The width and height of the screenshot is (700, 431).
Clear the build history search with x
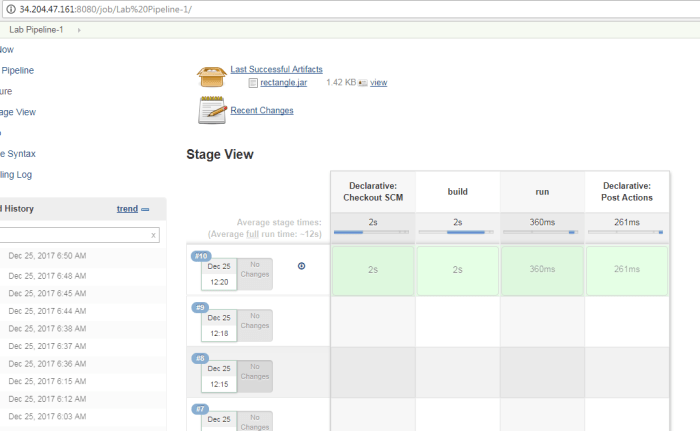coord(153,236)
